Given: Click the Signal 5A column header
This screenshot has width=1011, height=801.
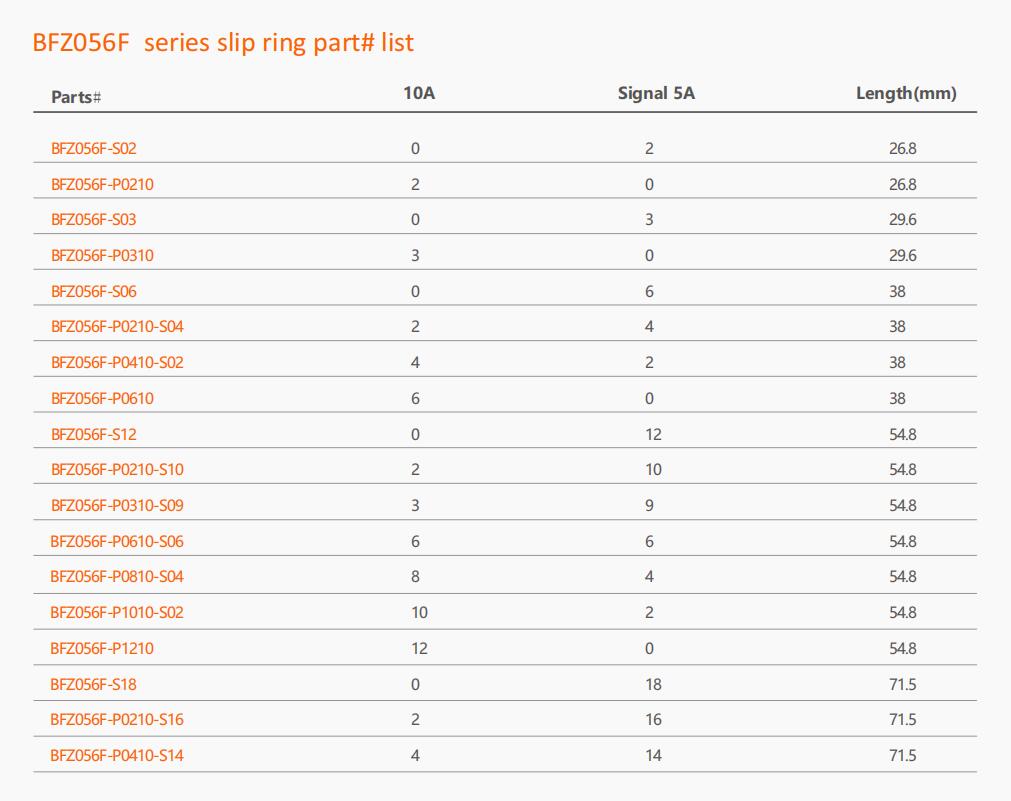Looking at the screenshot, I should (656, 94).
